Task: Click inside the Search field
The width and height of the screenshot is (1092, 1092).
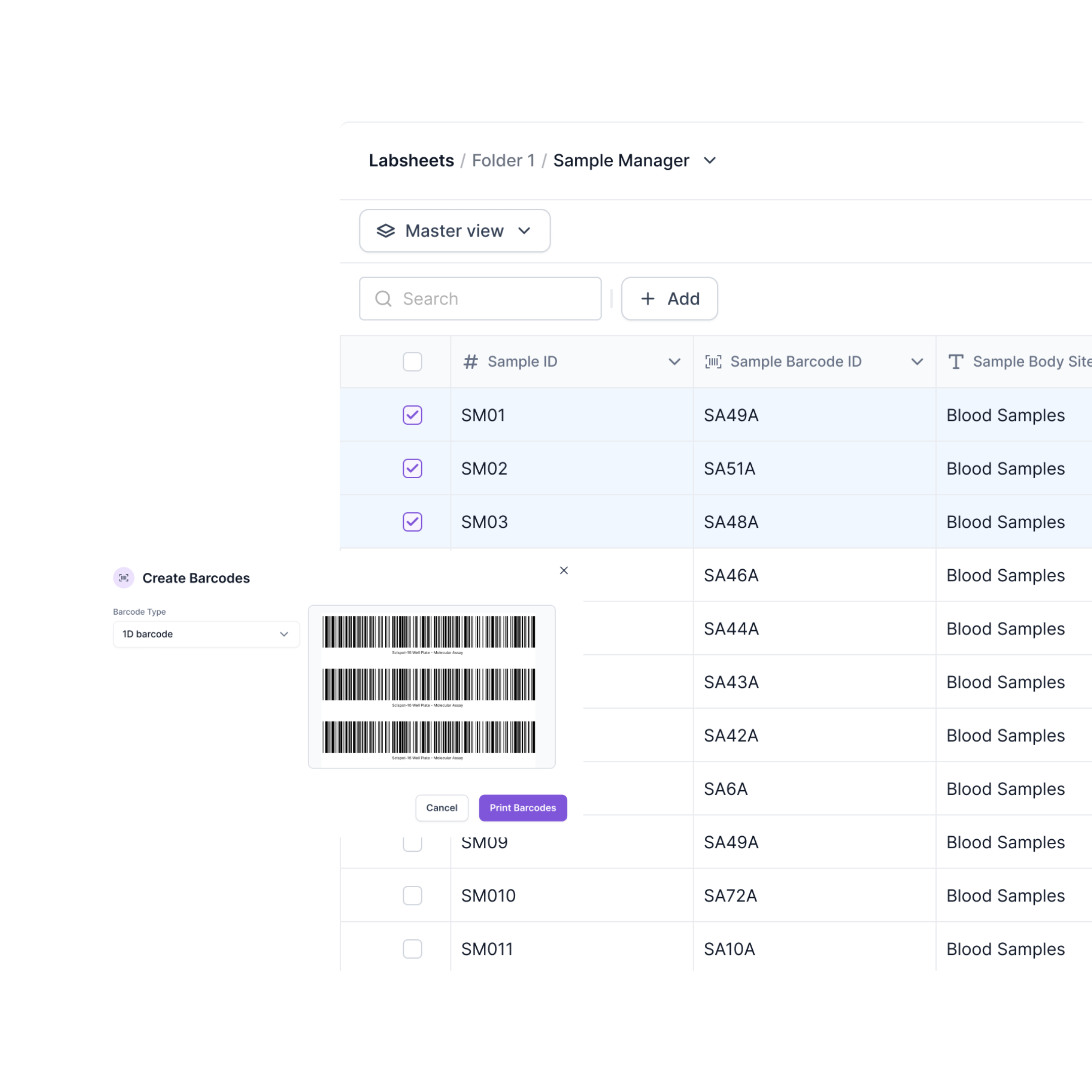Action: (492, 298)
